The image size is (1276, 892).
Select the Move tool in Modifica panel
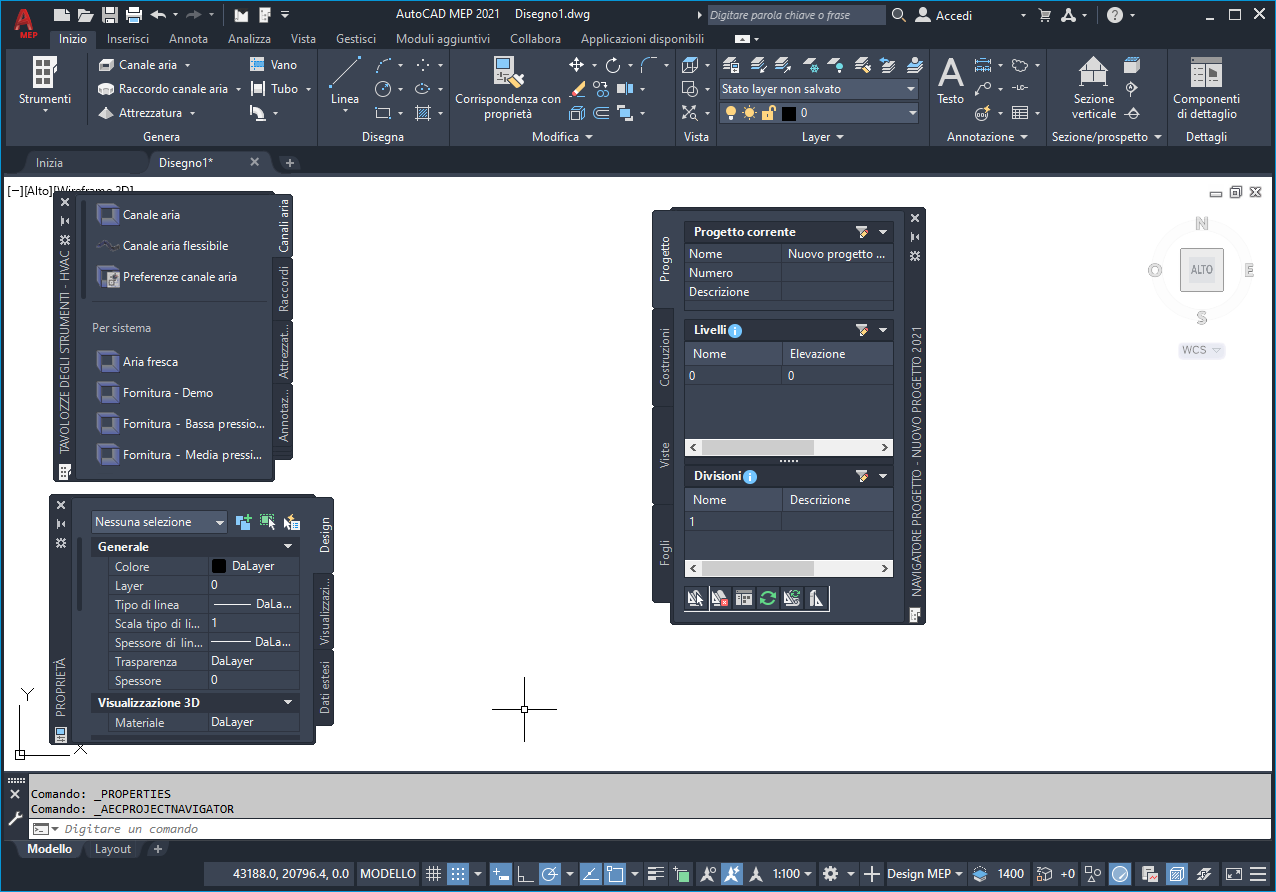coord(576,65)
